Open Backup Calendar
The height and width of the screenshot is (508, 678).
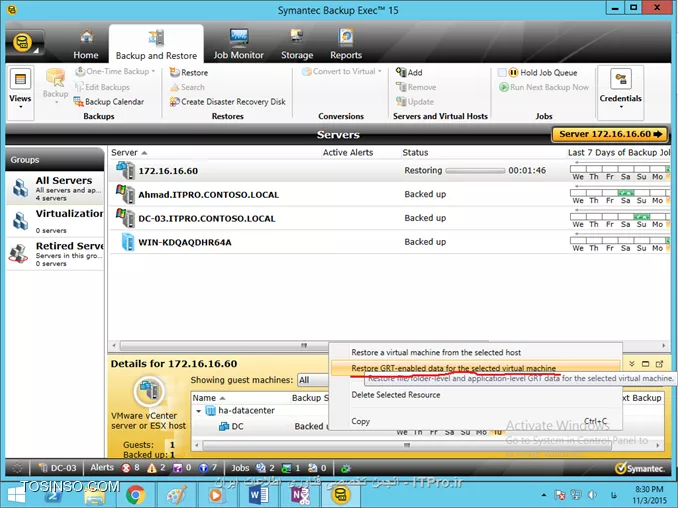(109, 102)
